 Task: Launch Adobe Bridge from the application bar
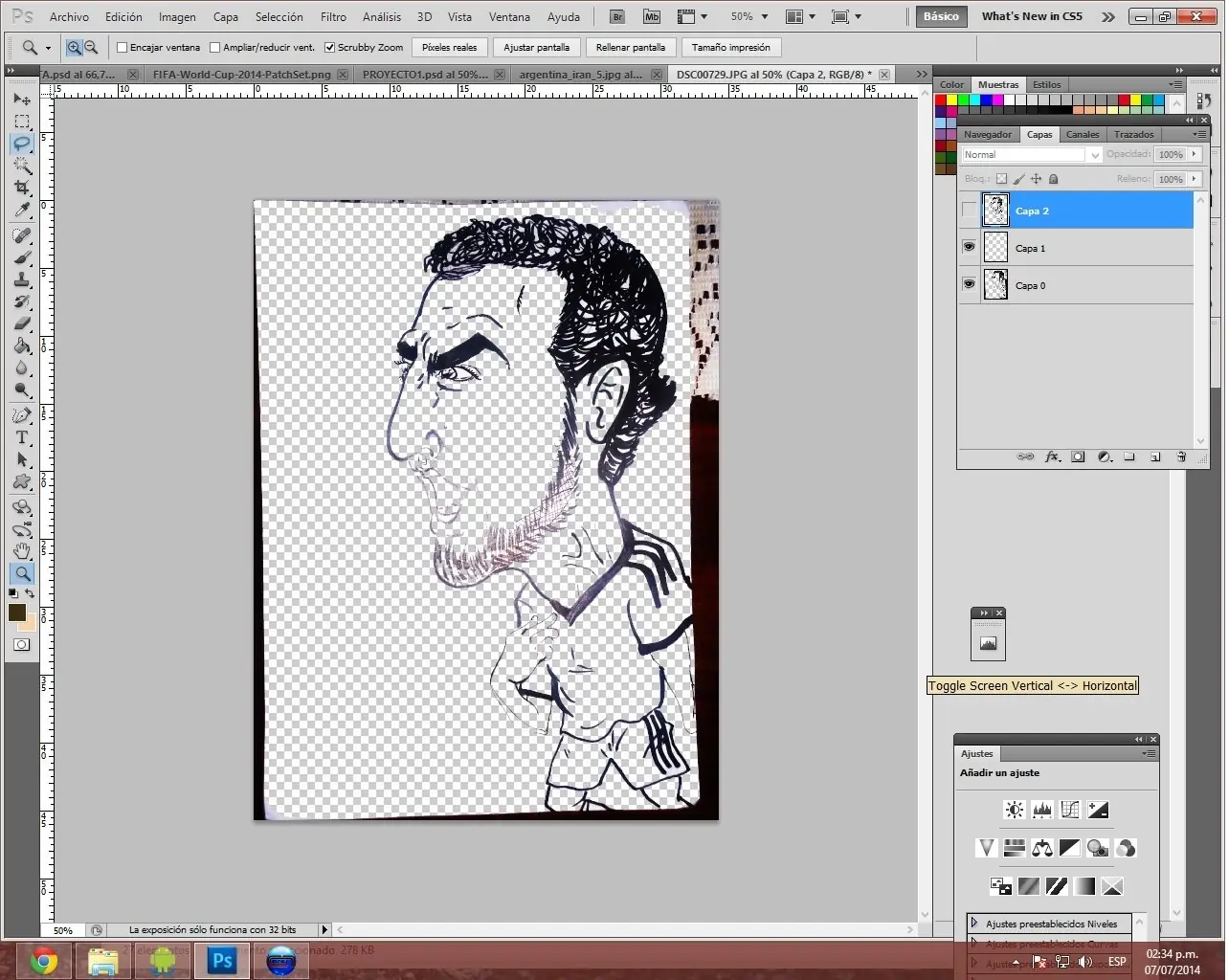click(617, 16)
